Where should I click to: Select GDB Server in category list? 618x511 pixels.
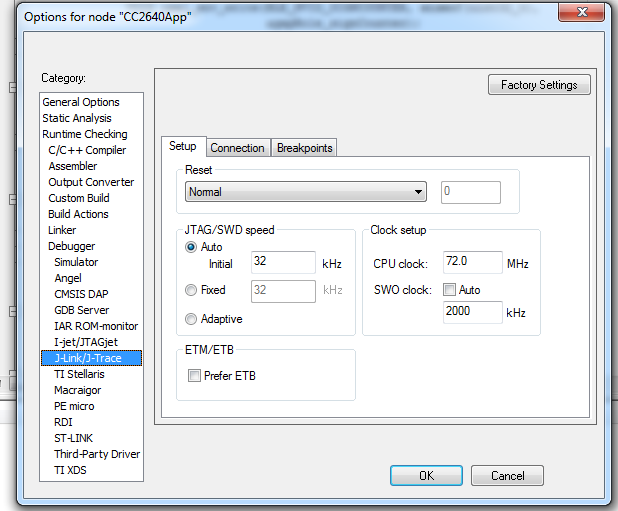pyautogui.click(x=82, y=310)
